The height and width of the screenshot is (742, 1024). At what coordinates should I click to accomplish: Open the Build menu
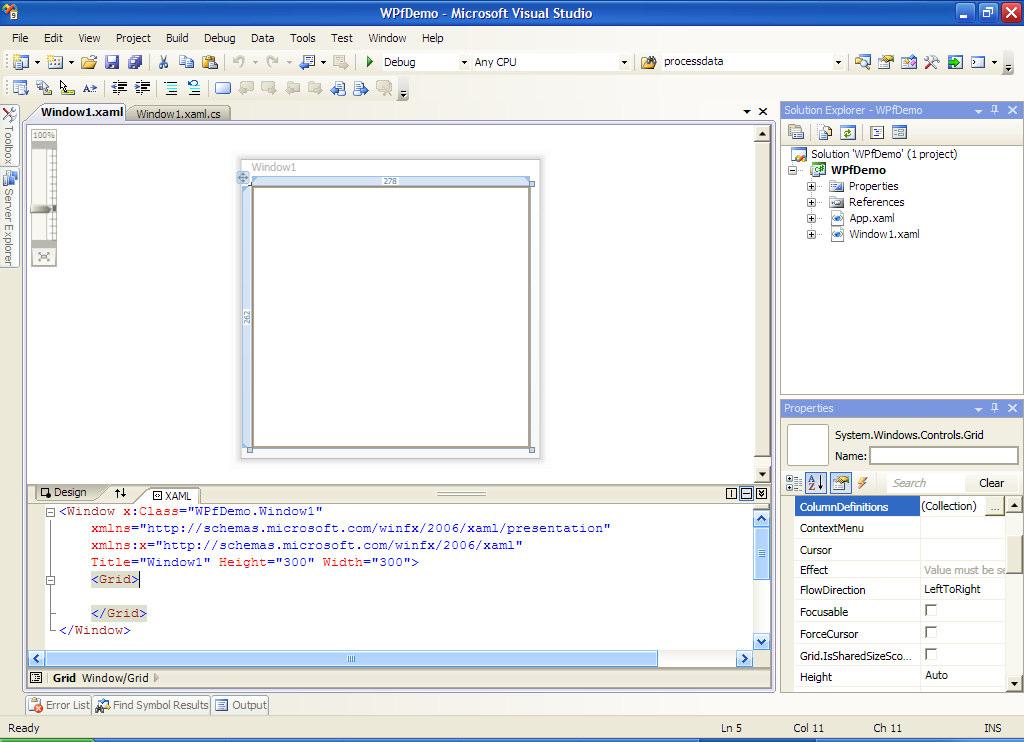tap(177, 38)
